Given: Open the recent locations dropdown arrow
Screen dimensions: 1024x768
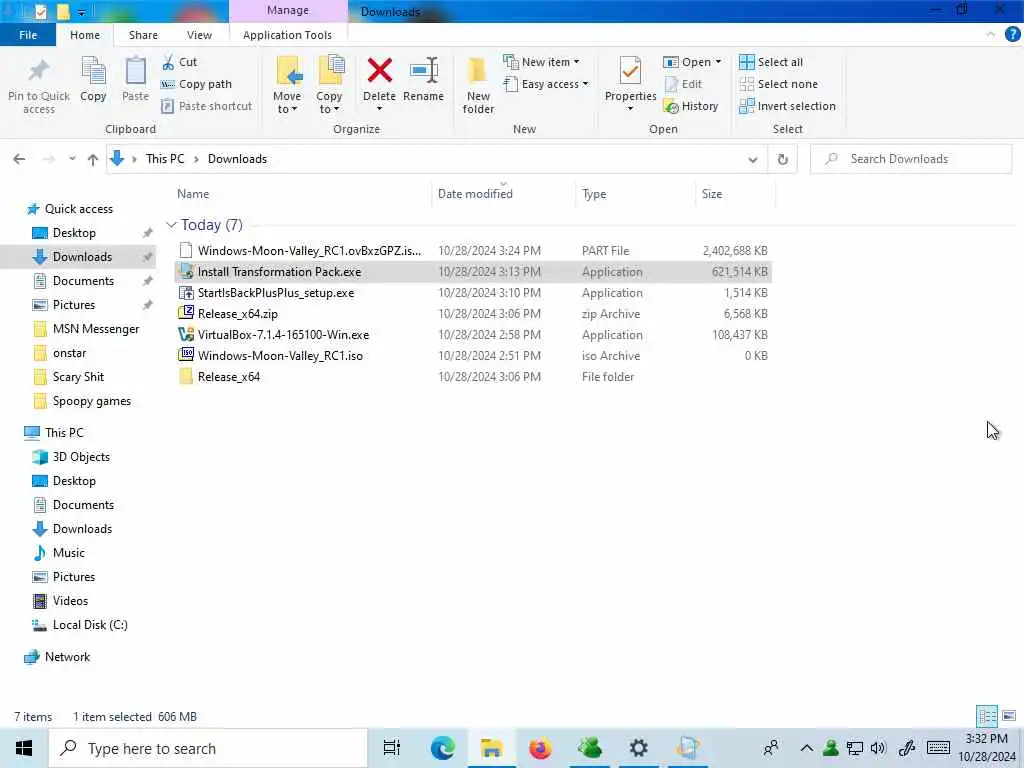Looking at the screenshot, I should (72, 159).
